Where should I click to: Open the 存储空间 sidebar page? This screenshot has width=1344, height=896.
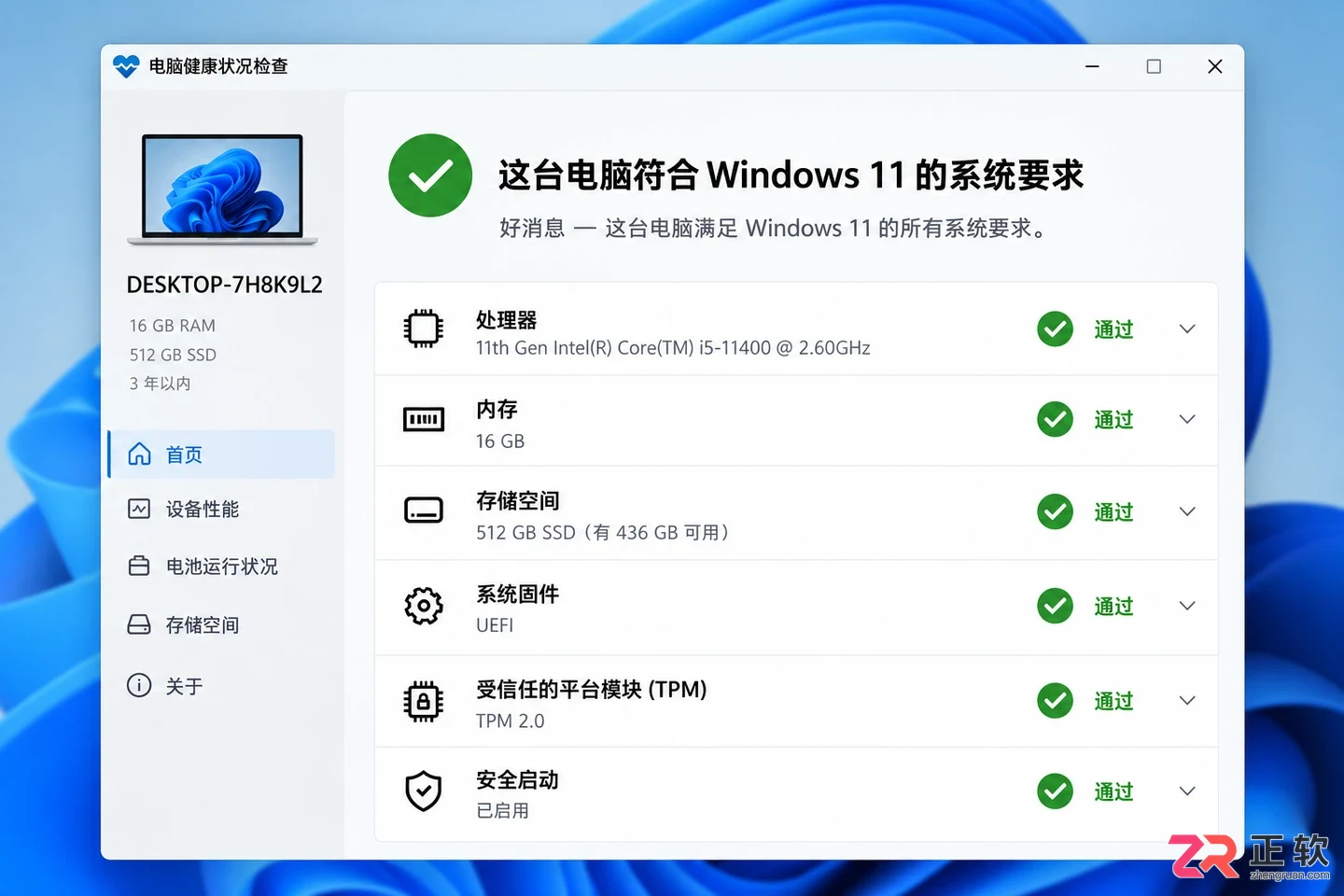coord(221,625)
